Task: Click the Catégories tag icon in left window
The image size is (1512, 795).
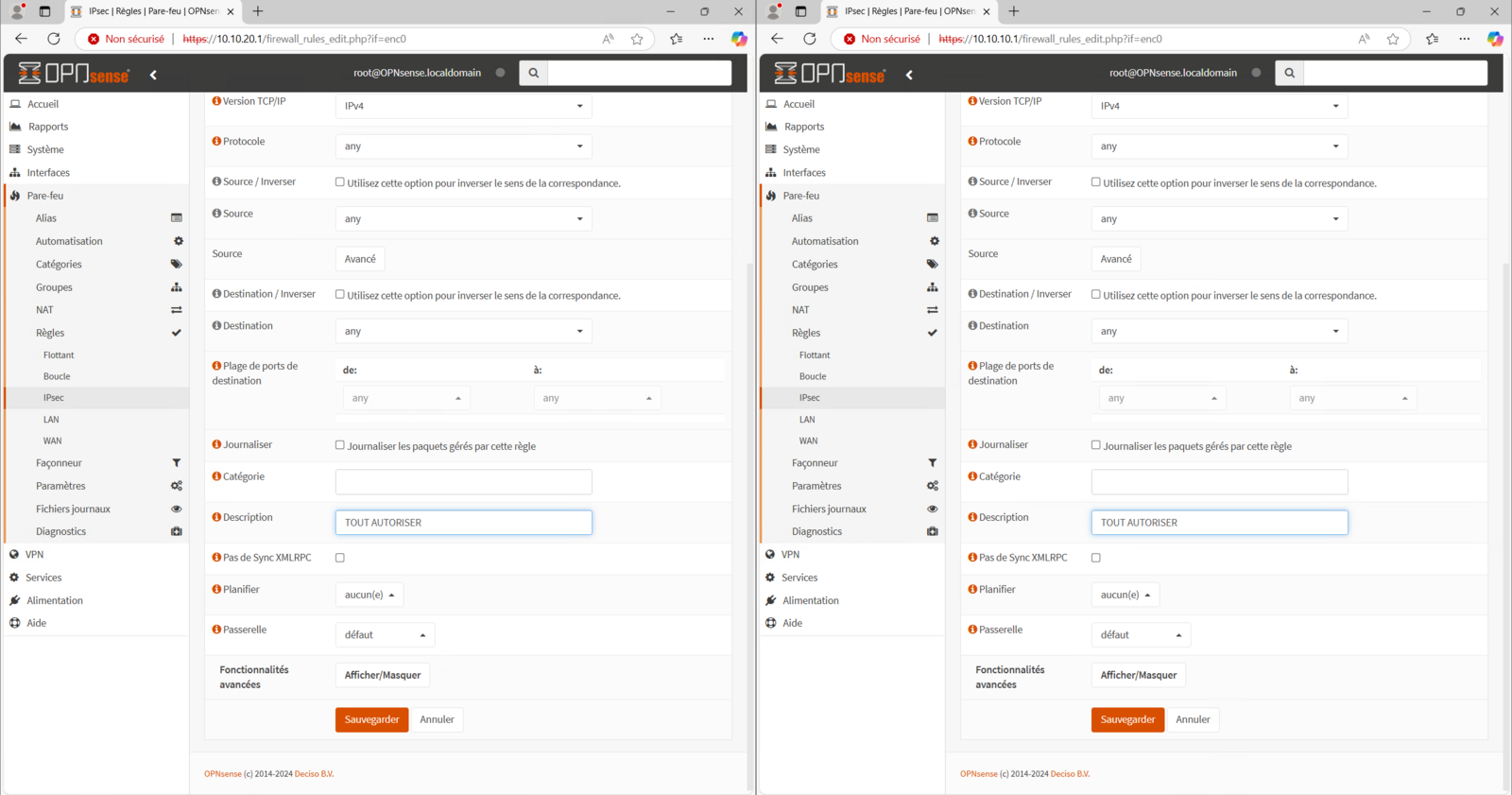Action: tap(176, 265)
